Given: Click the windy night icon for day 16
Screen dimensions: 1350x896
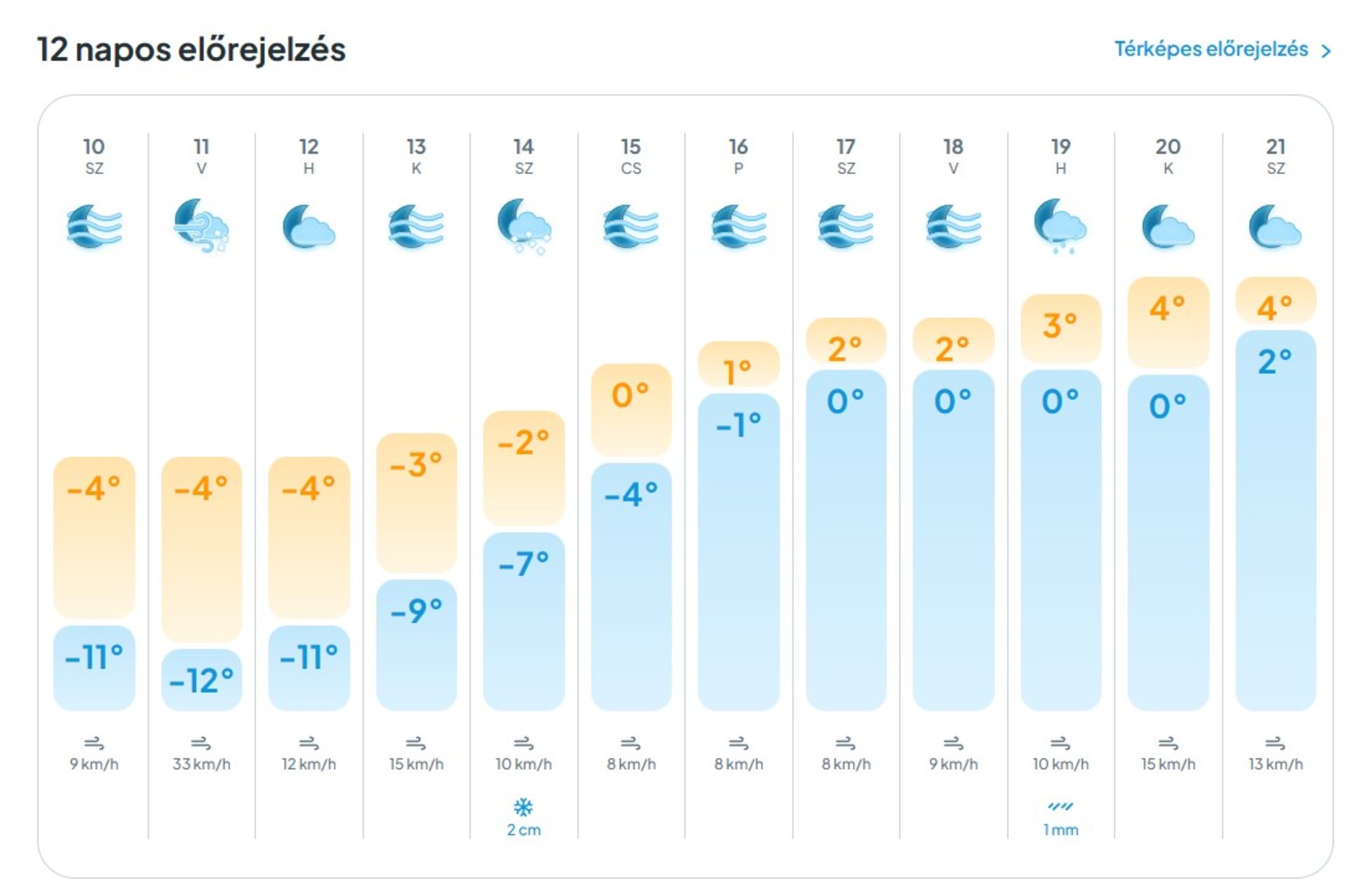Looking at the screenshot, I should (x=738, y=226).
